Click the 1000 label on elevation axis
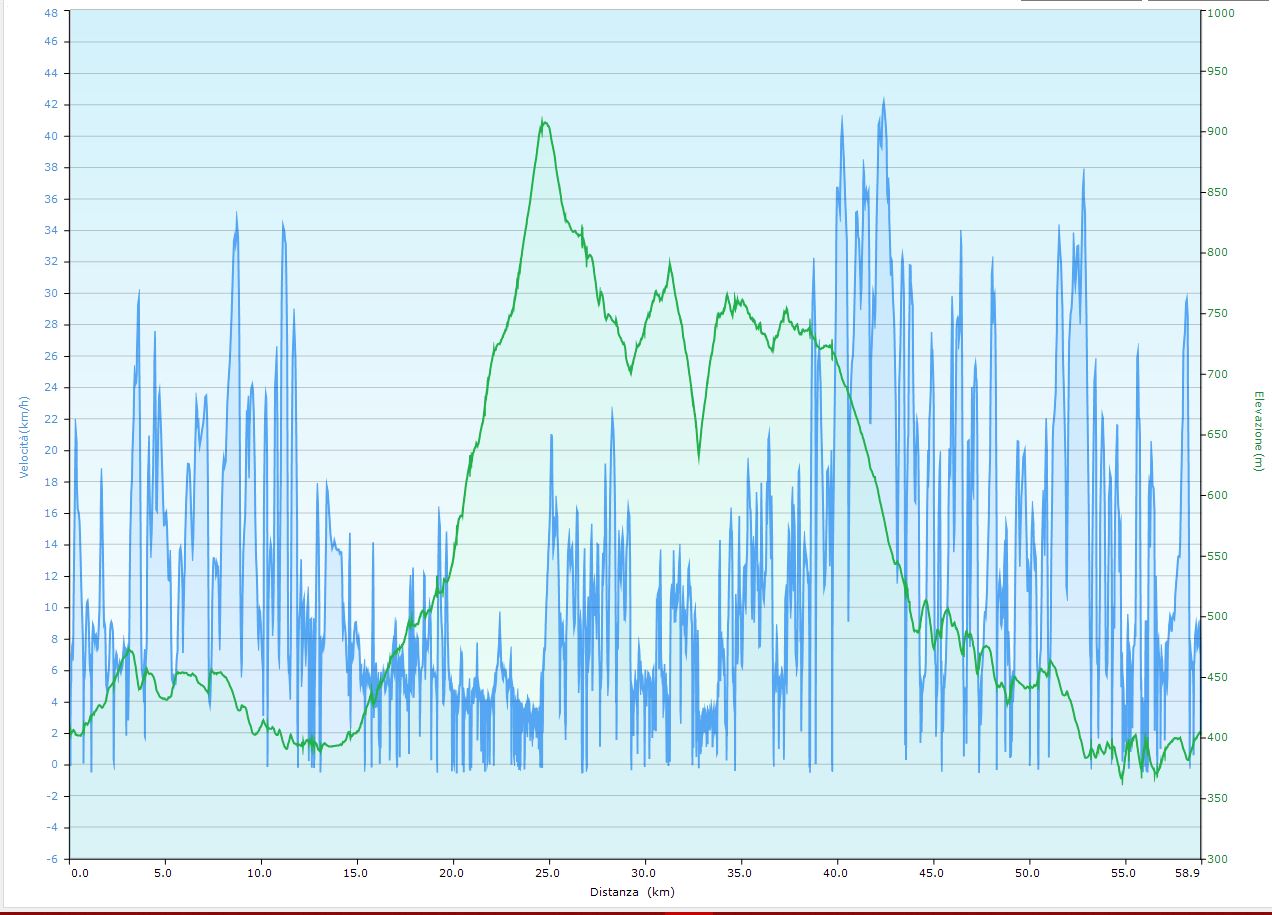Image resolution: width=1272 pixels, height=915 pixels. coord(1221,13)
